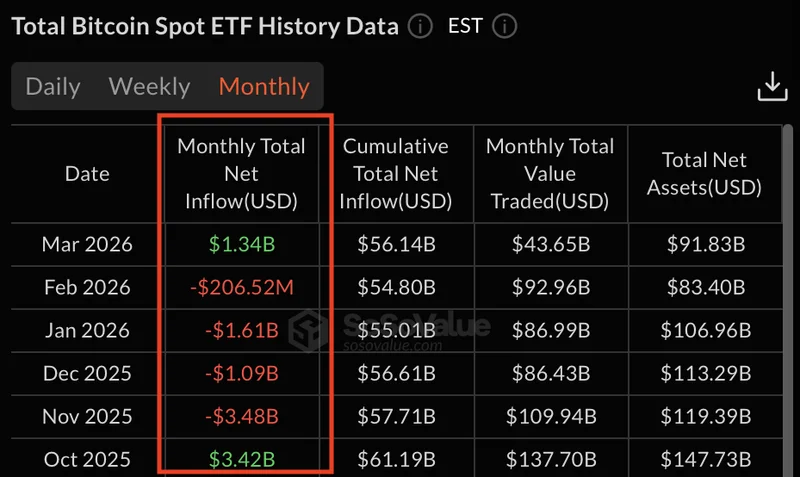Select the Monthly tab
This screenshot has width=800, height=477.
pyautogui.click(x=264, y=86)
